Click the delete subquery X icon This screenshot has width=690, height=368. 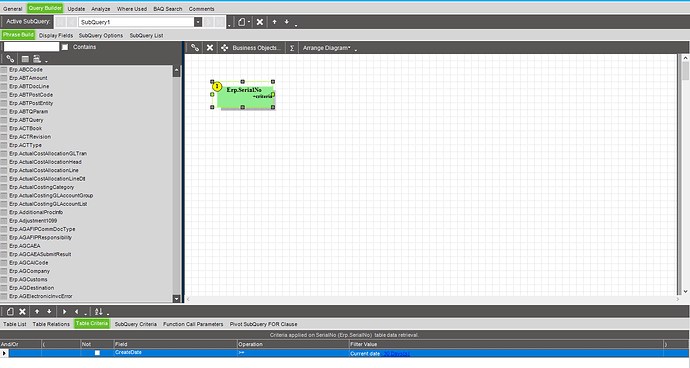click(x=260, y=22)
